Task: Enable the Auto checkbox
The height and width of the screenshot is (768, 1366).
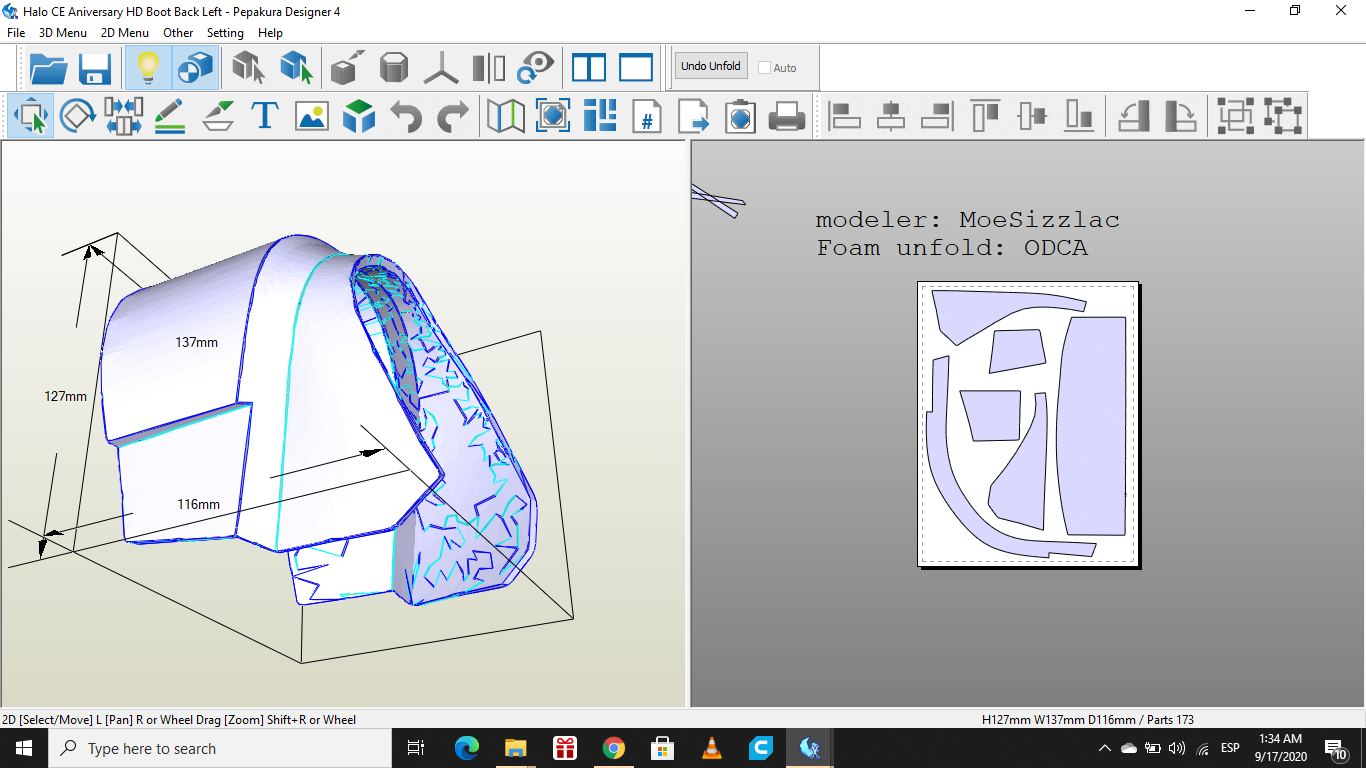Action: click(764, 68)
